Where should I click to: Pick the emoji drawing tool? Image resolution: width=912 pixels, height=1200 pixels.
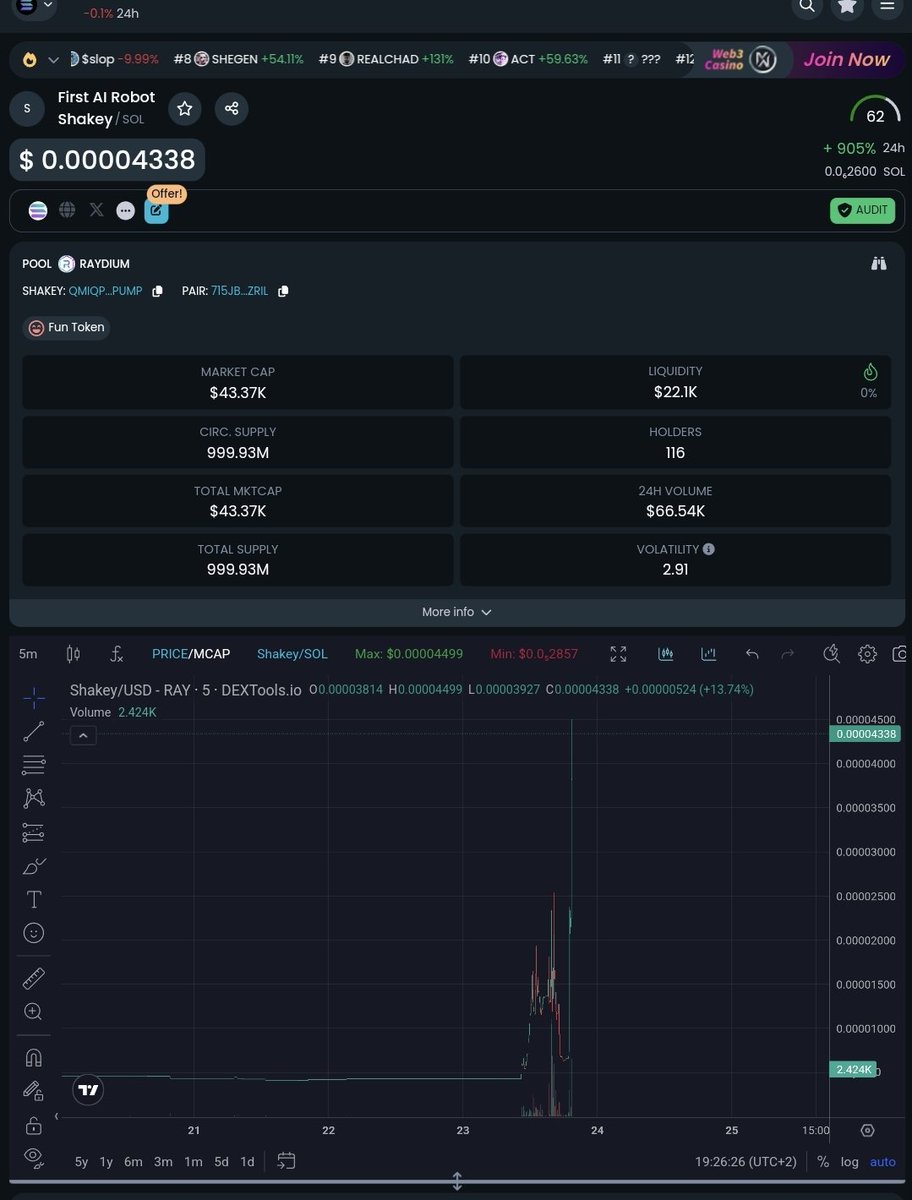point(33,932)
